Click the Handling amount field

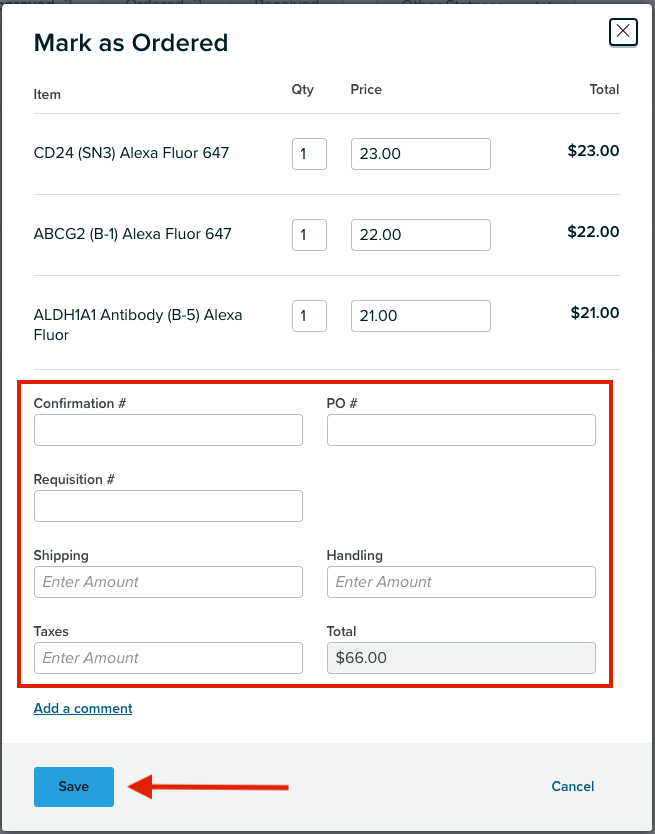(461, 582)
